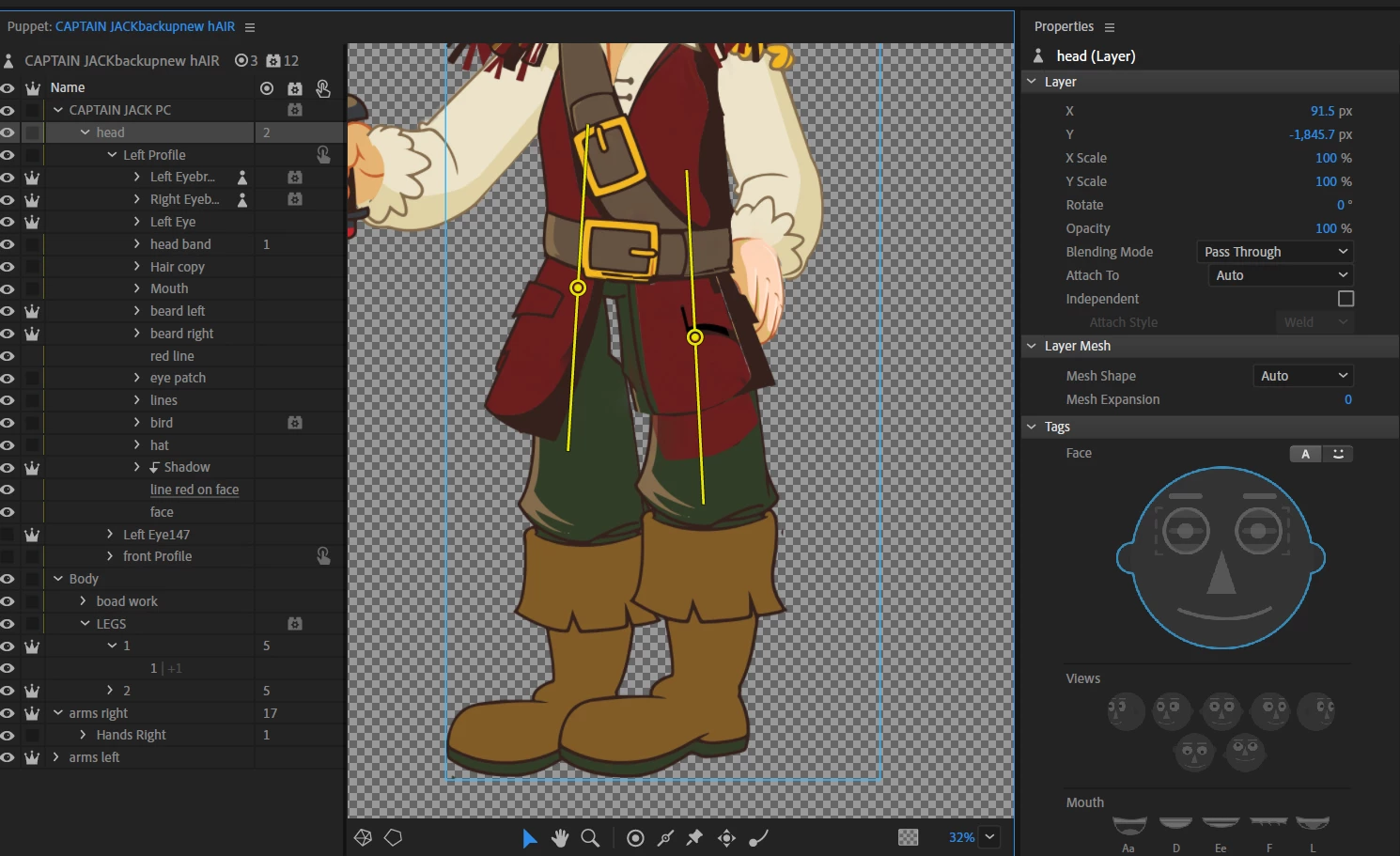This screenshot has width=1400, height=856.
Task: Open the Puppet panel menu
Action: [249, 27]
